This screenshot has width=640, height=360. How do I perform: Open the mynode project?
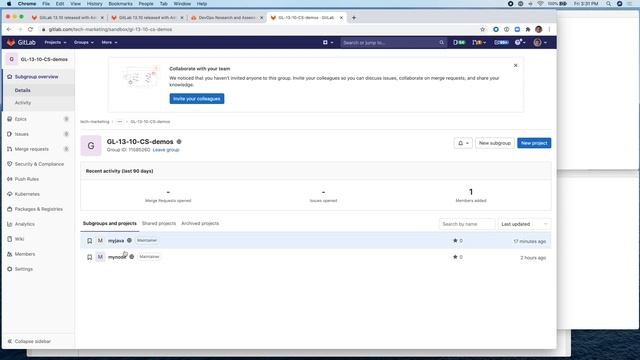(x=117, y=257)
